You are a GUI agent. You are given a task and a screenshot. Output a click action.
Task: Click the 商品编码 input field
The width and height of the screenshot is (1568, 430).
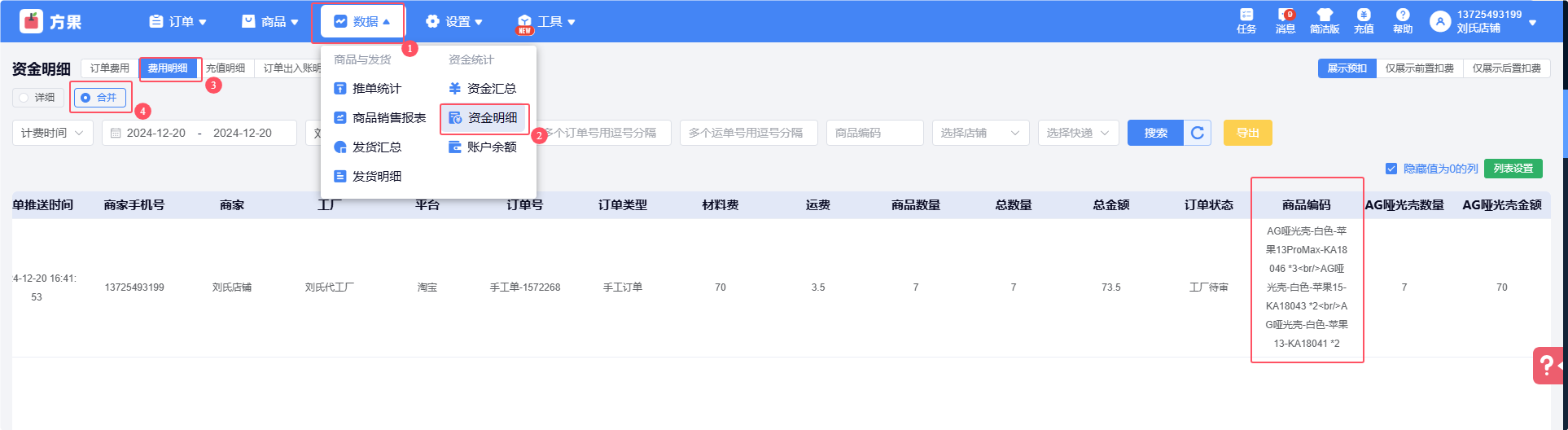coord(874,133)
